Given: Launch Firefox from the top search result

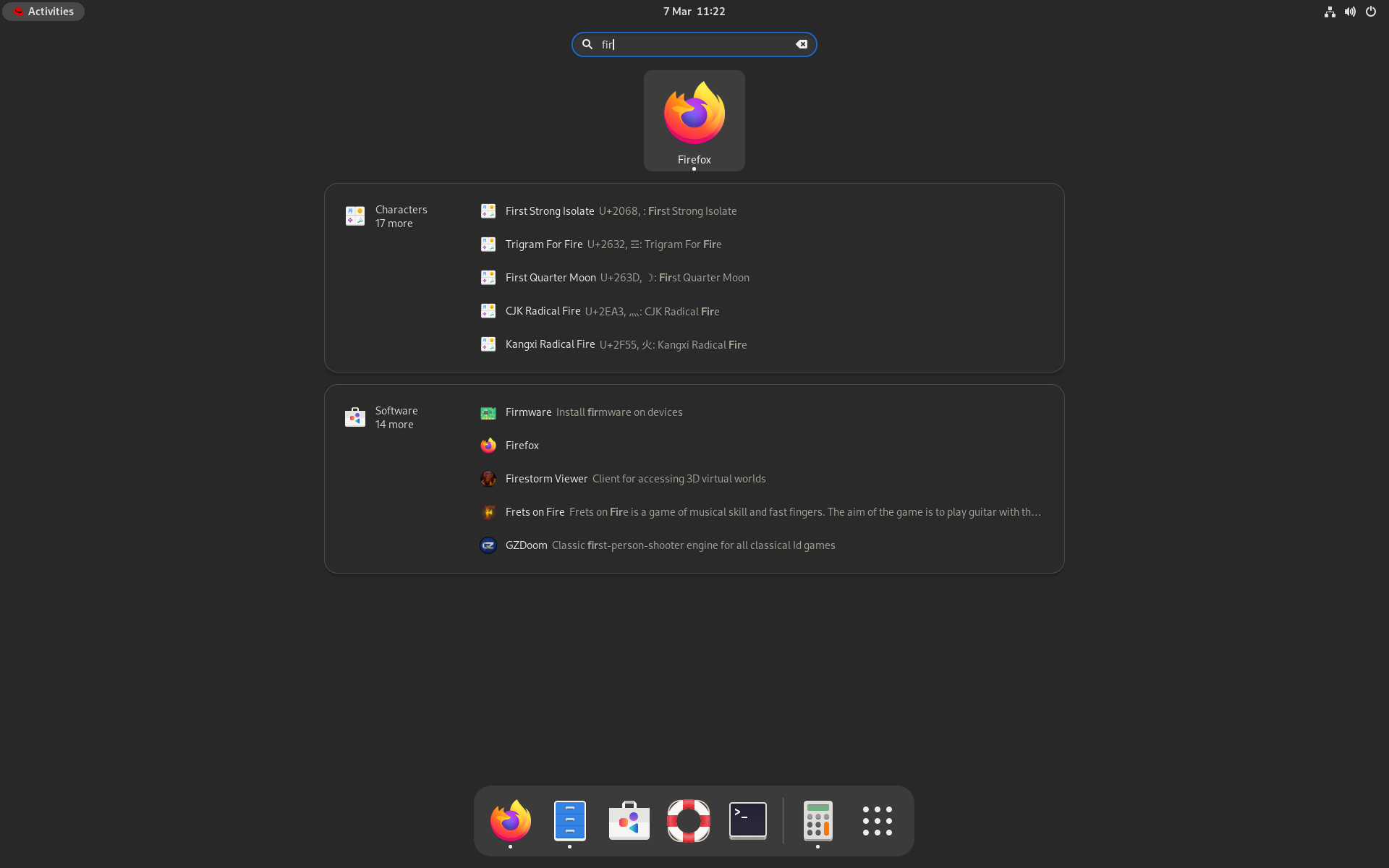Looking at the screenshot, I should [x=694, y=120].
